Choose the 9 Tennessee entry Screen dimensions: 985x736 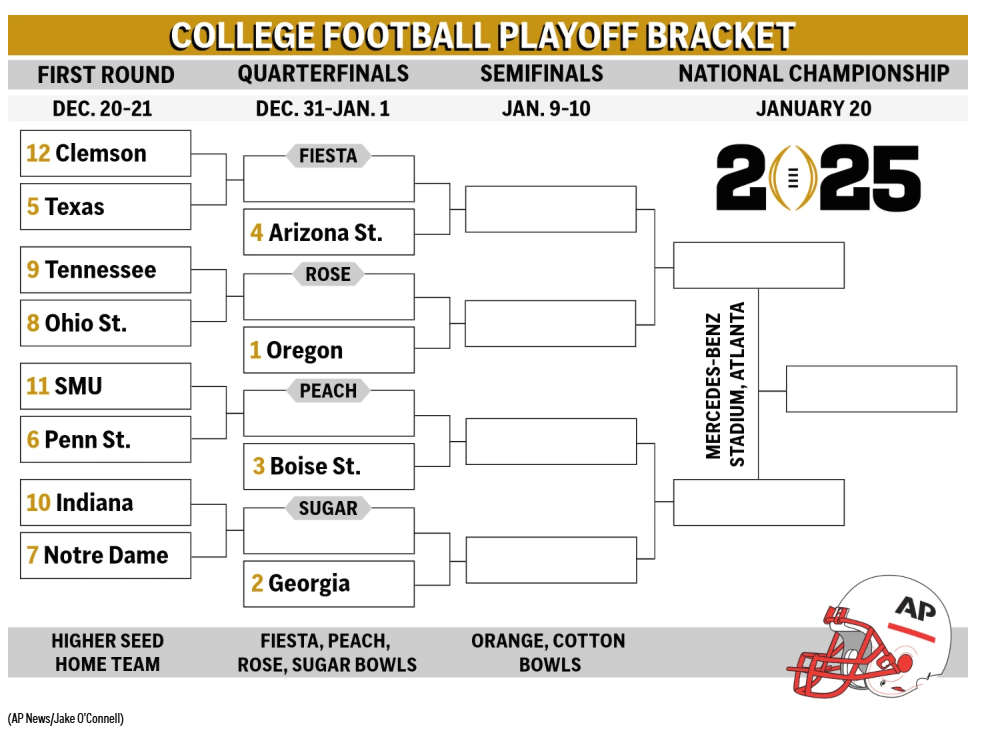click(106, 269)
